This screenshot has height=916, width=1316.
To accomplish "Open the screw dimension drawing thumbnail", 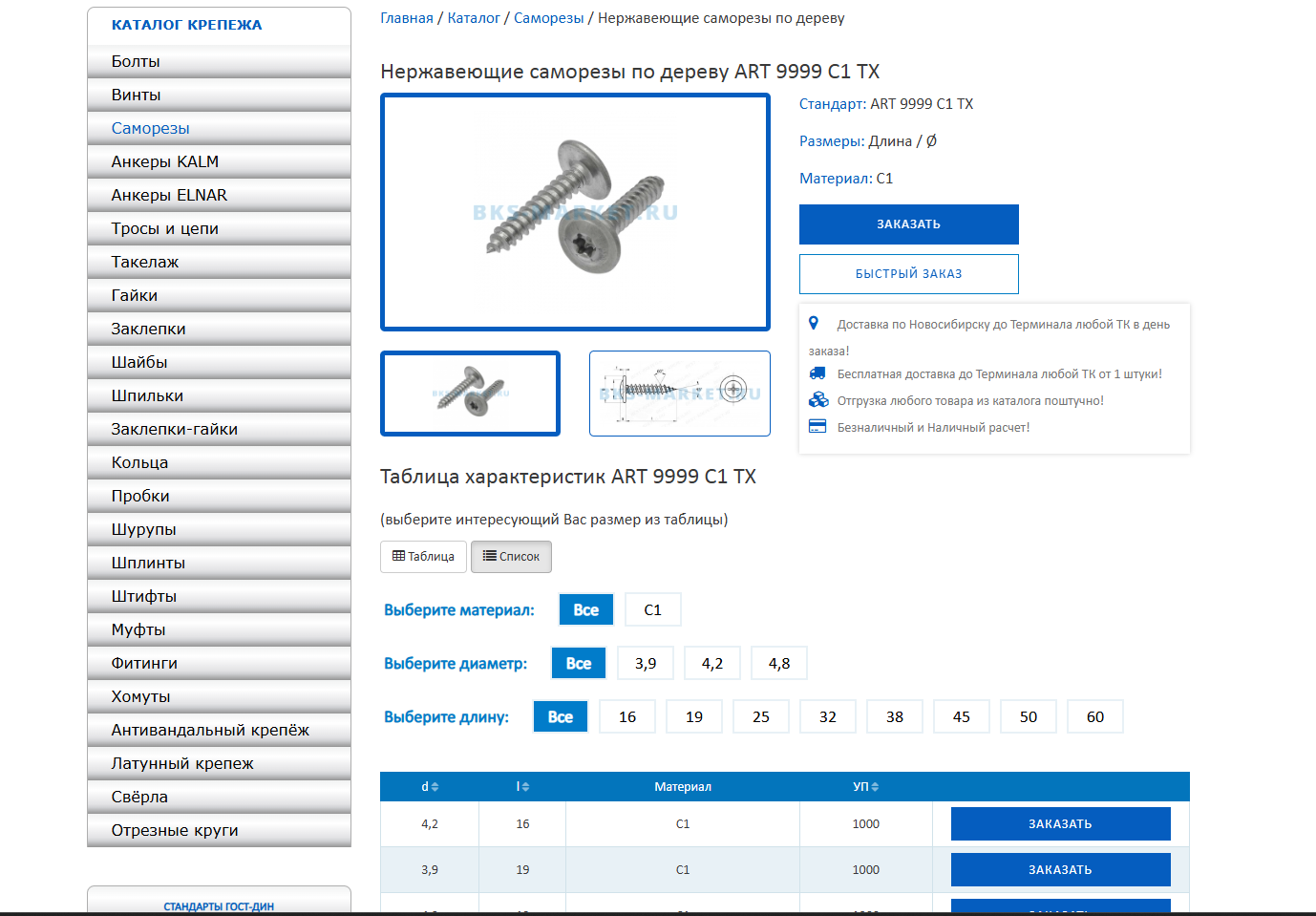I will pyautogui.click(x=680, y=394).
